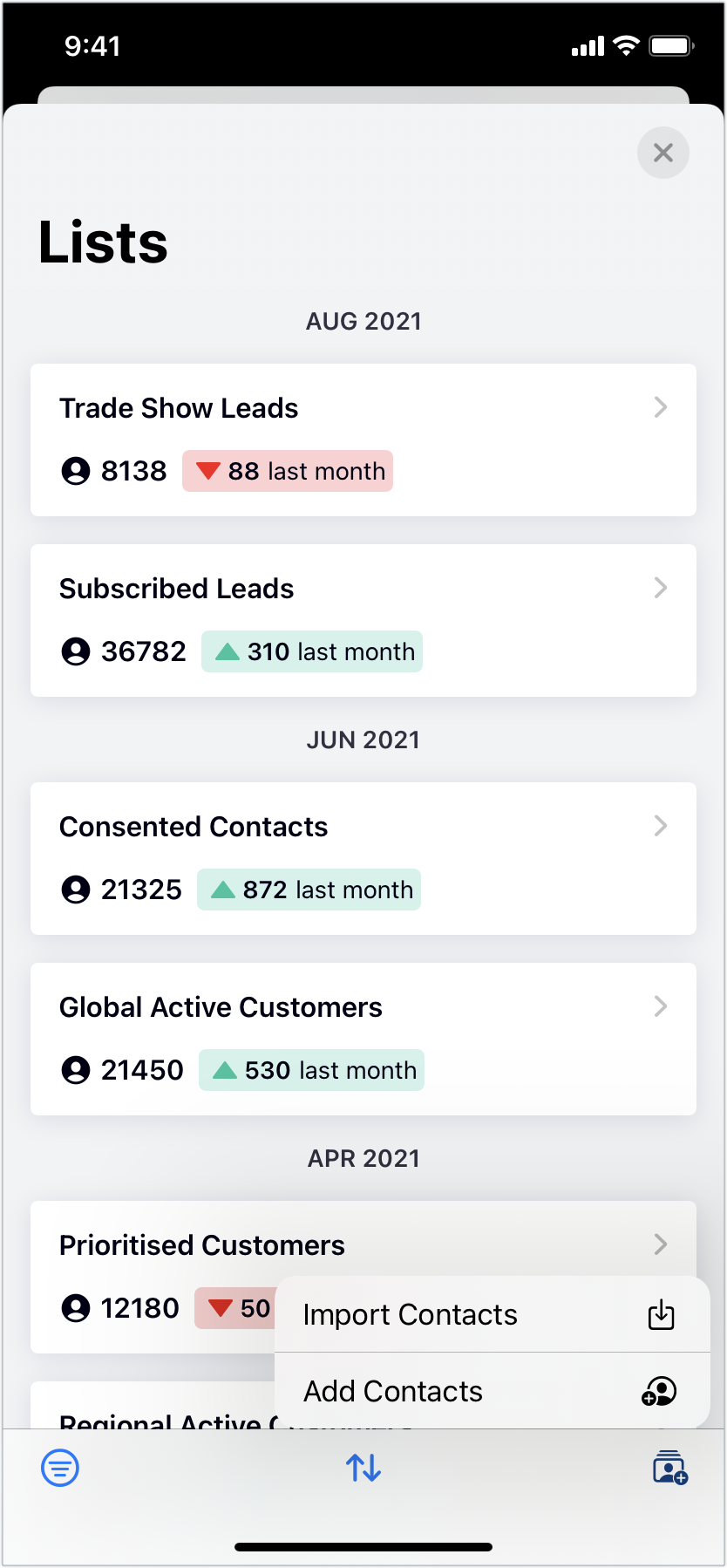The width and height of the screenshot is (727, 1568).
Task: Tap the filter icon in bottom toolbar
Action: point(60,1468)
